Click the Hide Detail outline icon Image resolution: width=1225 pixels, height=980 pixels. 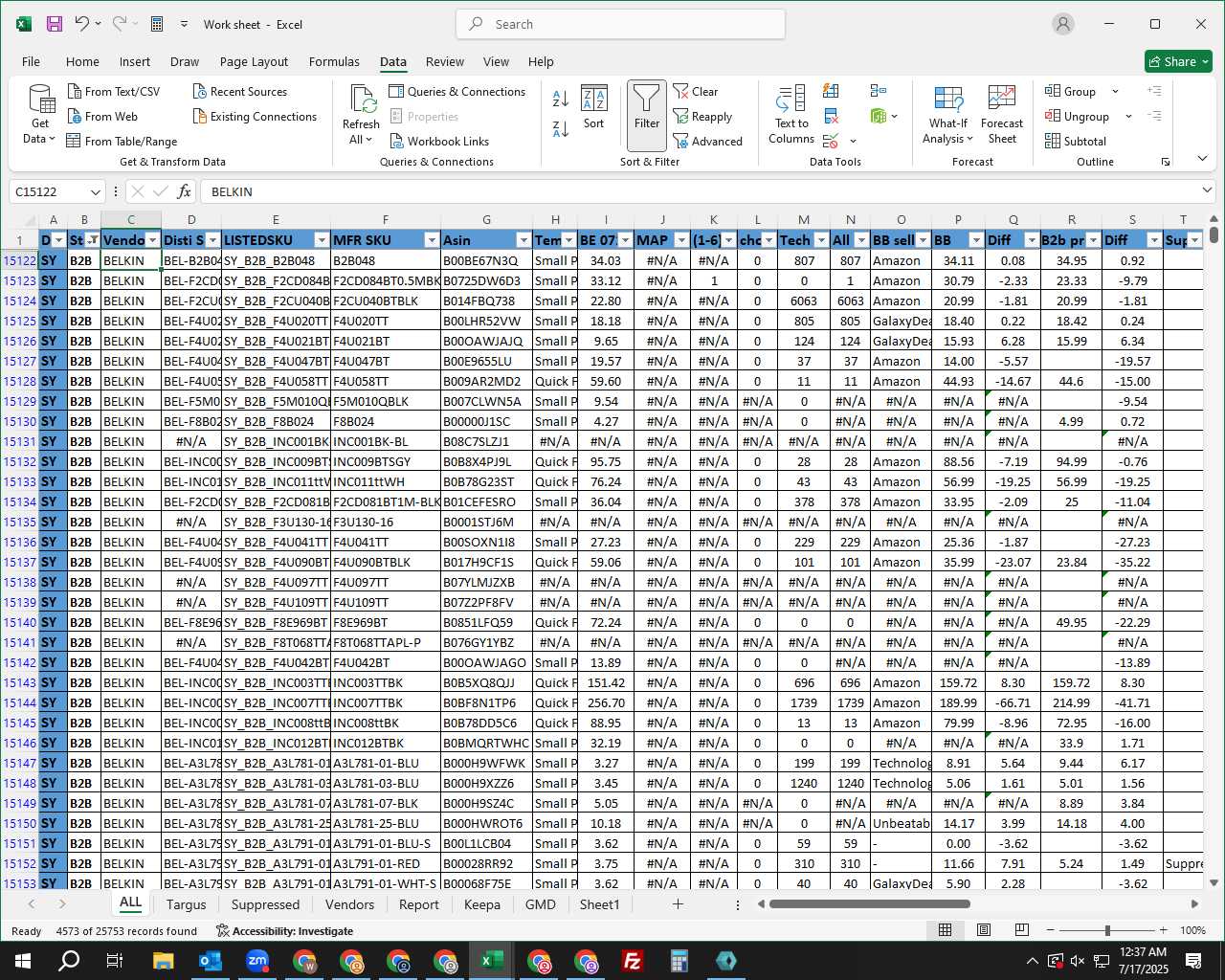(x=1154, y=116)
